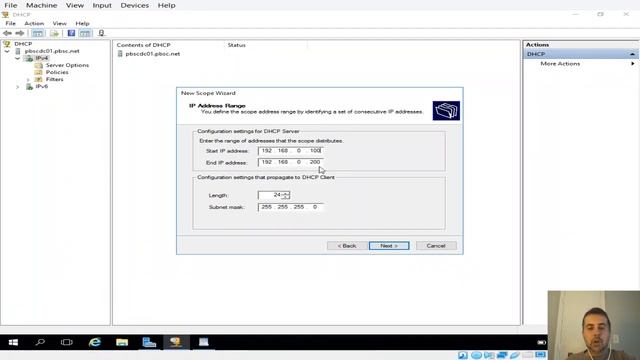Click the Start IP address field

[x=291, y=151]
